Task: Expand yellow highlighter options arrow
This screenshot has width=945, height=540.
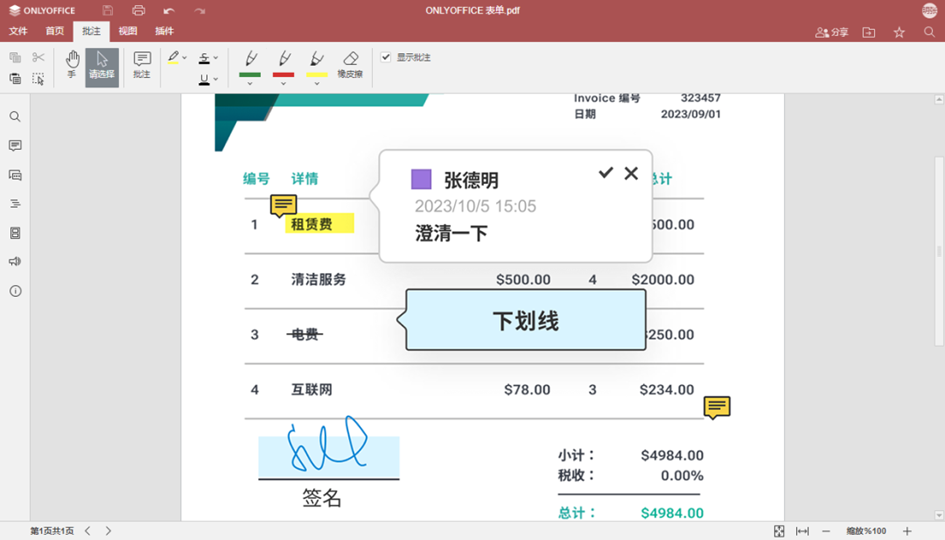Action: [317, 84]
